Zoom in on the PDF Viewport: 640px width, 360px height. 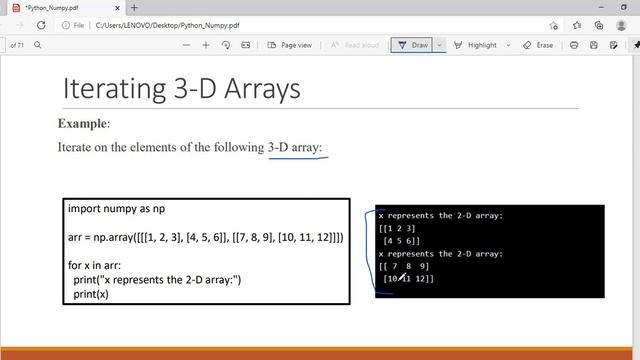[x=206, y=45]
